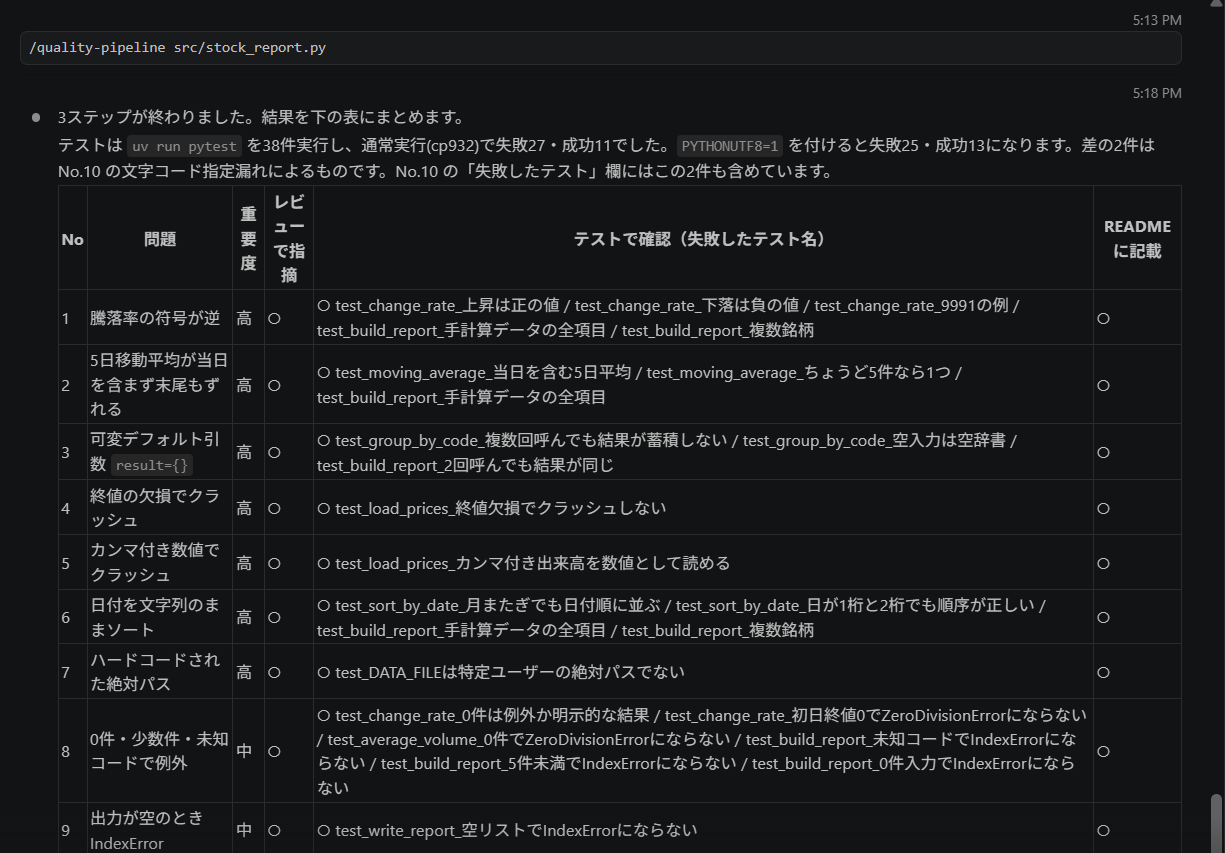Click the gray bullet dot before the reply
Image resolution: width=1225 pixels, height=853 pixels.
point(36,117)
